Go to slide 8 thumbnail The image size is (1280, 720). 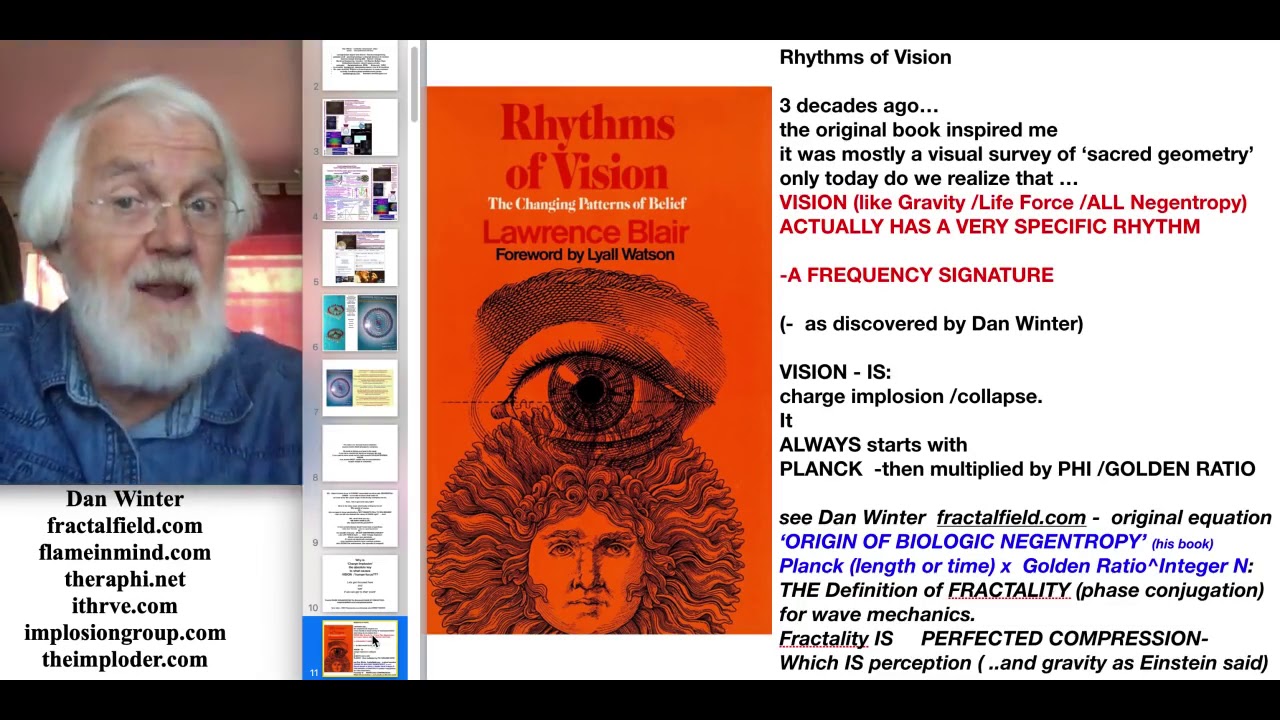(360, 452)
